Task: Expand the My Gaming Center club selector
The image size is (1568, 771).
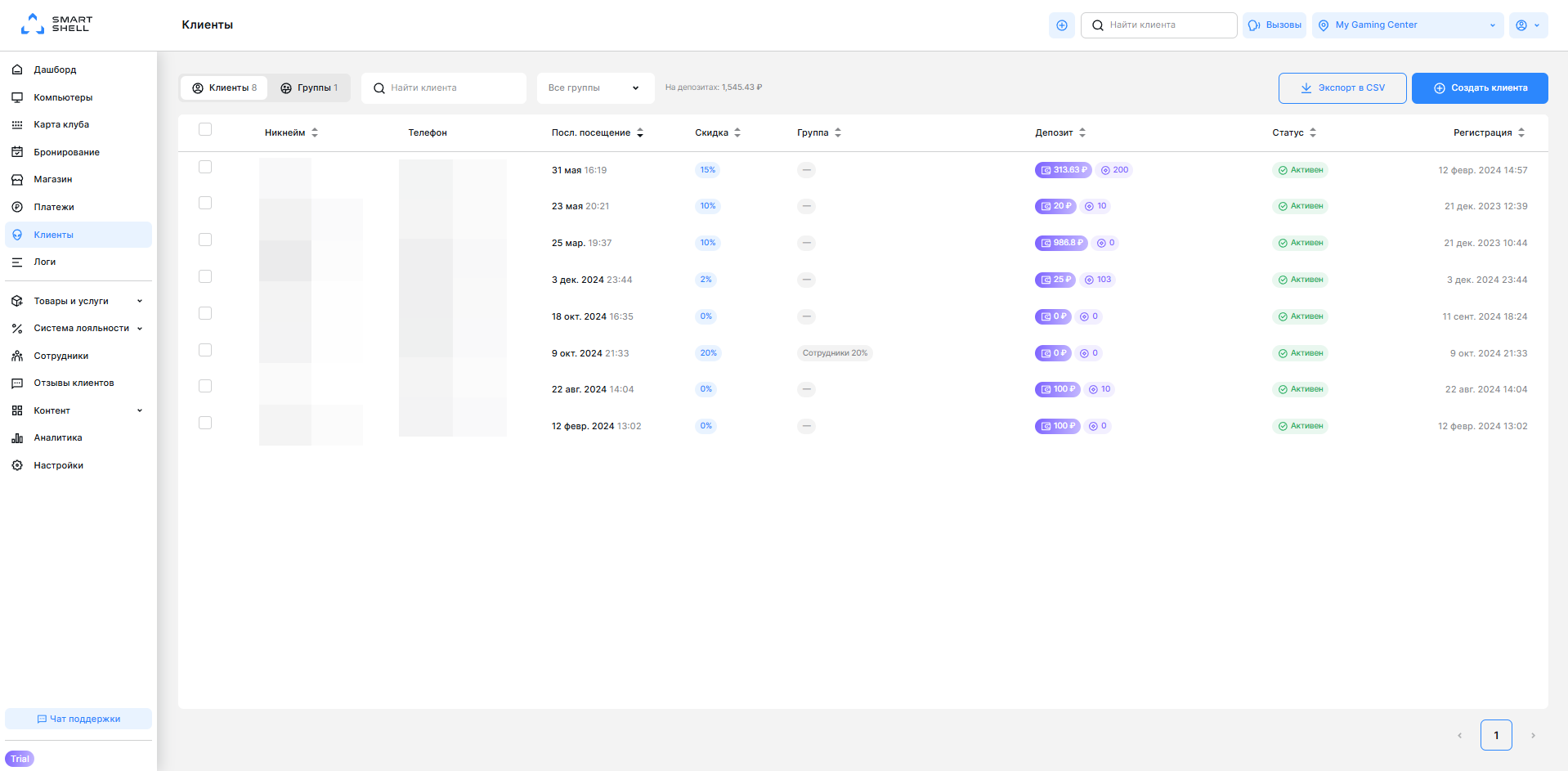Action: pos(1408,25)
